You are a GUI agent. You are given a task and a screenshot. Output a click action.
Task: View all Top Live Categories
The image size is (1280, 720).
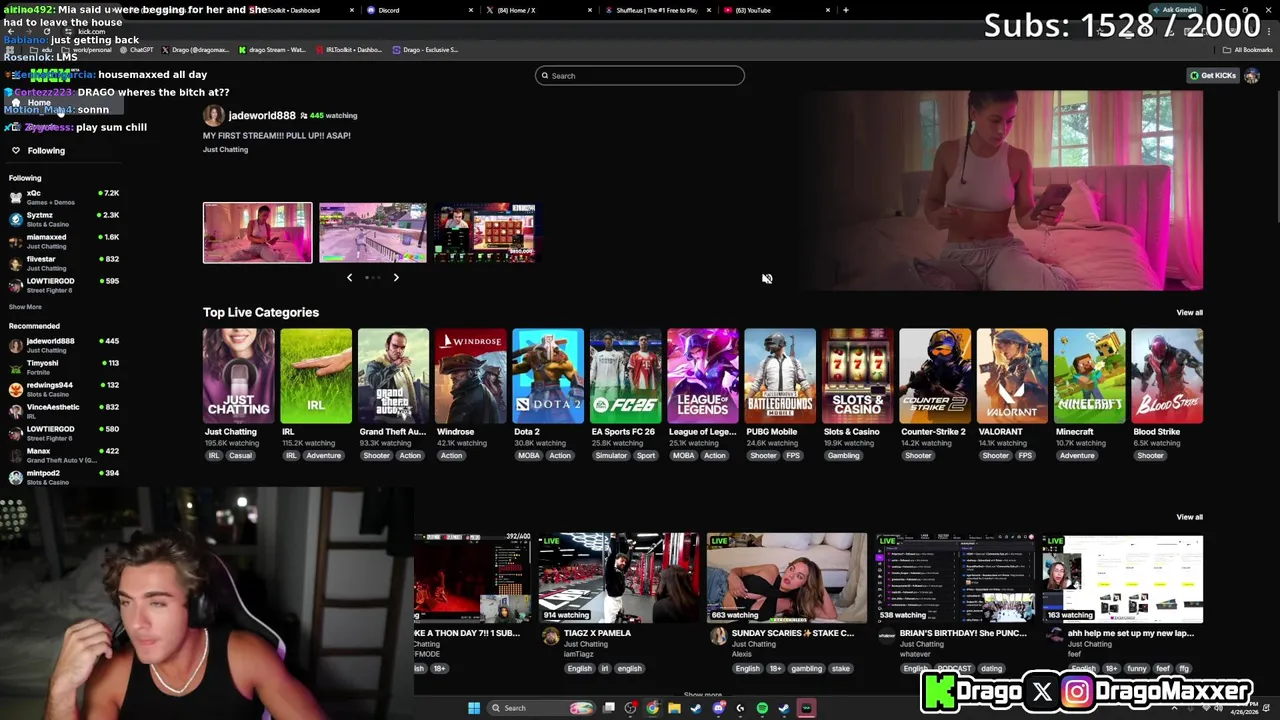(x=1189, y=313)
